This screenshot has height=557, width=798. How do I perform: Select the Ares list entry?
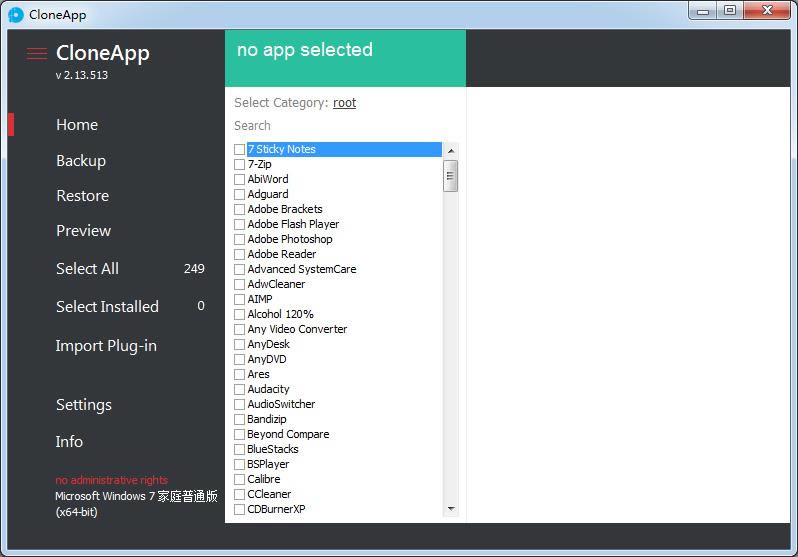[258, 374]
